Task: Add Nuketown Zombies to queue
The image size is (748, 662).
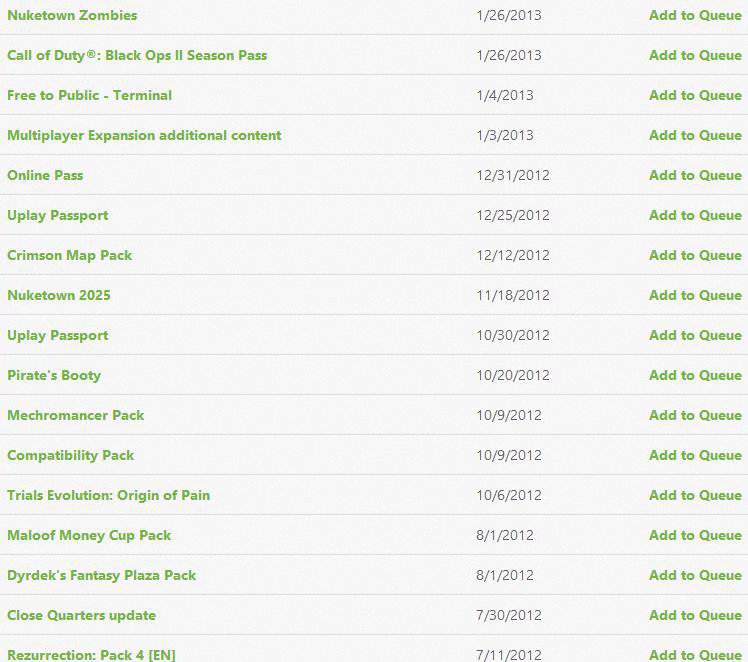Action: pos(695,15)
